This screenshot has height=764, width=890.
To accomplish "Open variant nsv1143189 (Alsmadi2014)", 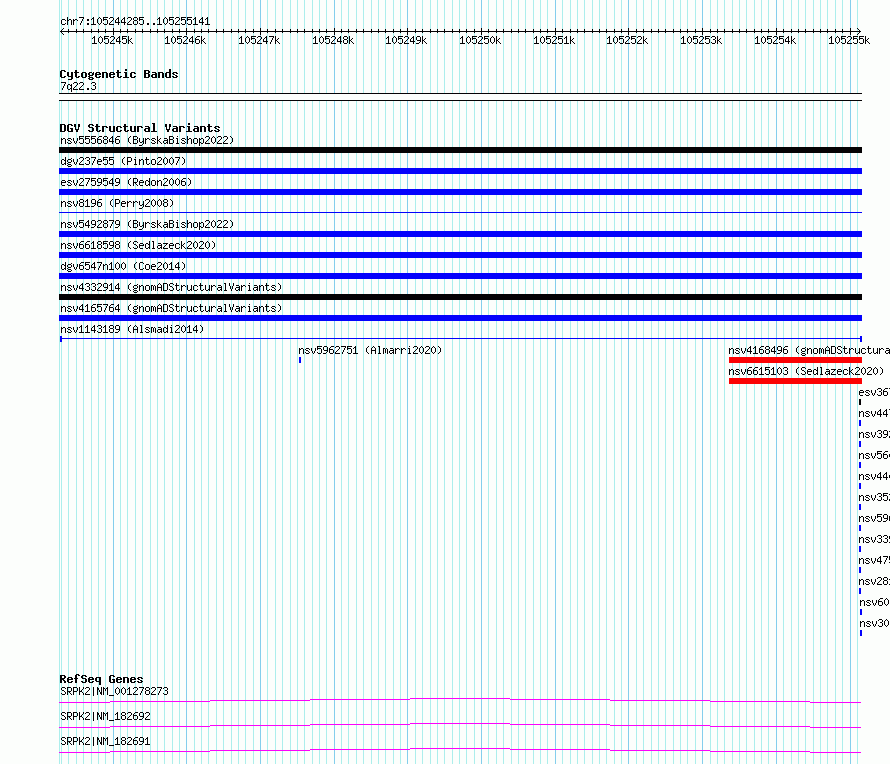I will pyautogui.click(x=132, y=329).
